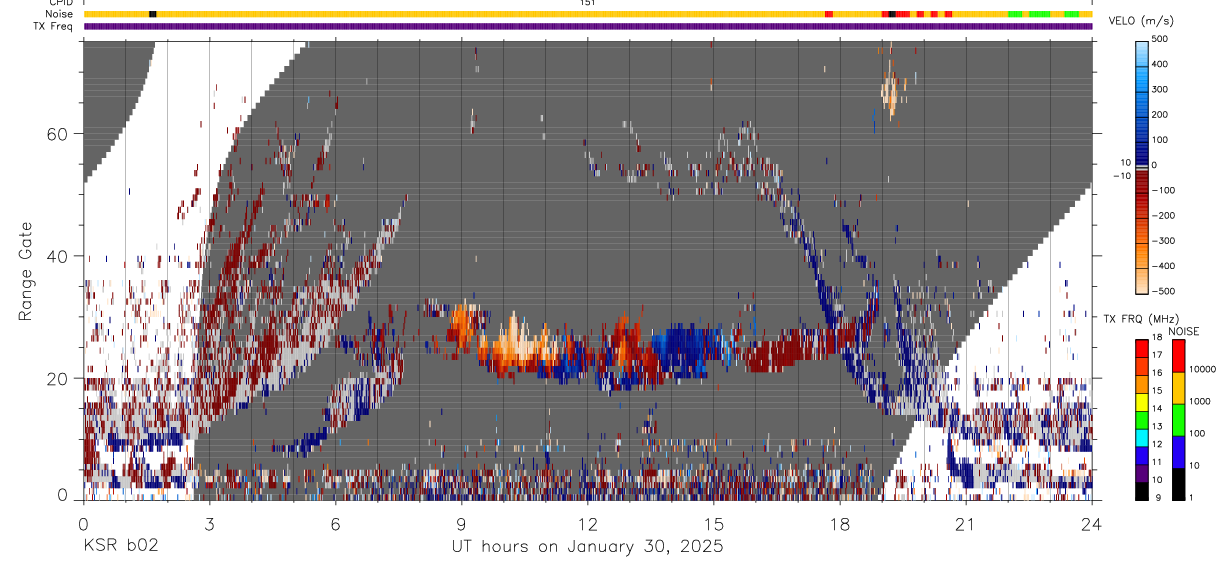The width and height of the screenshot is (1228, 567).
Task: Click the 'TX Freq' row label
Action: (51, 26)
